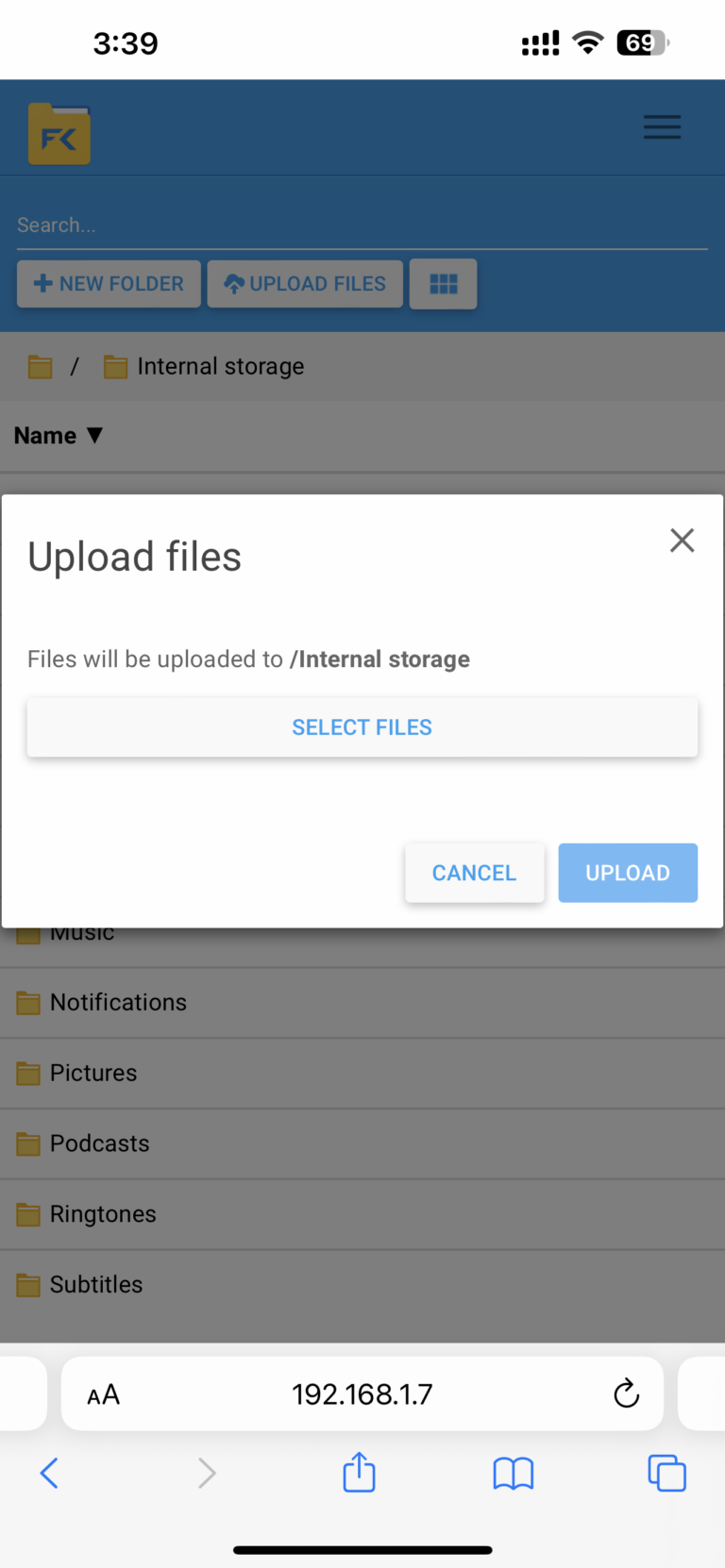The image size is (725, 1568).
Task: Confirm with the UPLOAD button
Action: pyautogui.click(x=627, y=873)
